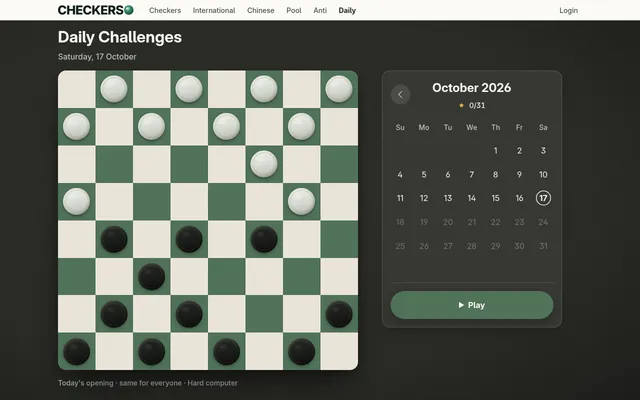Click the Saturday, 17 October date text
The width and height of the screenshot is (640, 400).
tap(97, 57)
